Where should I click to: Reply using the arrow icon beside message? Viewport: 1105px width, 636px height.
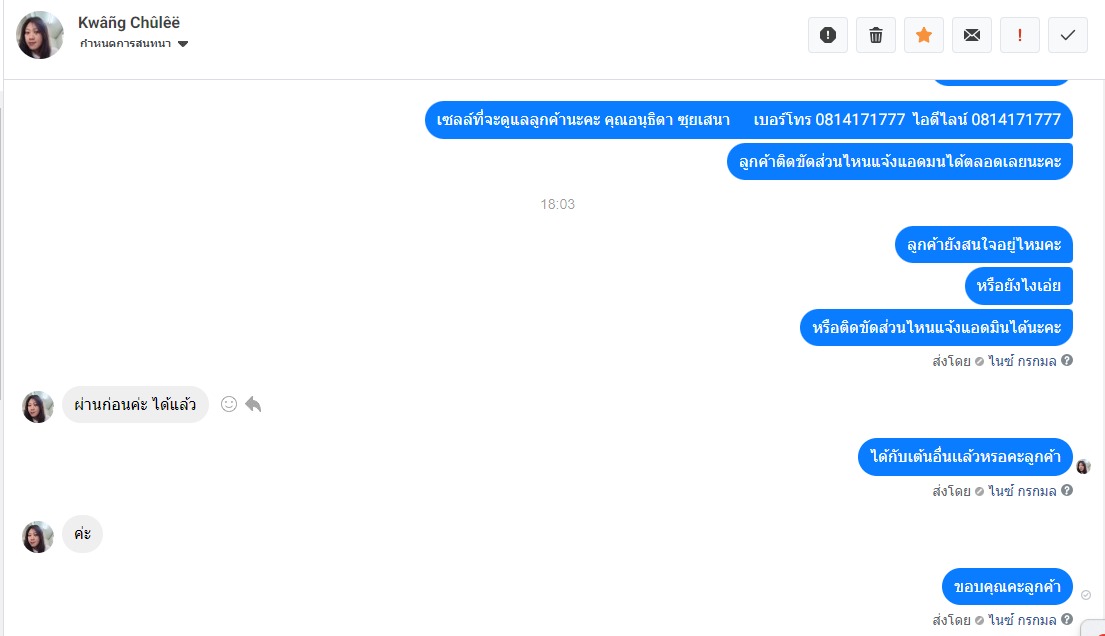pyautogui.click(x=253, y=404)
